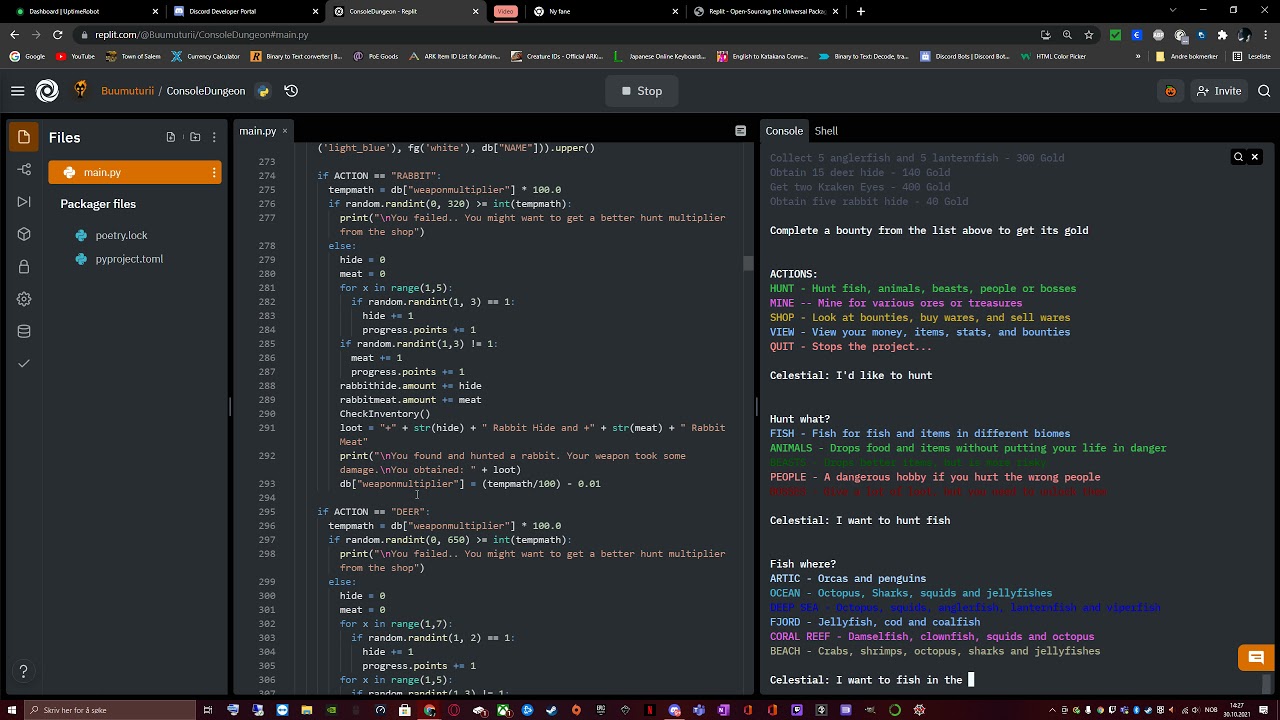This screenshot has height=720, width=1280.
Task: Open the Secrets padlock icon
Action: 24,267
